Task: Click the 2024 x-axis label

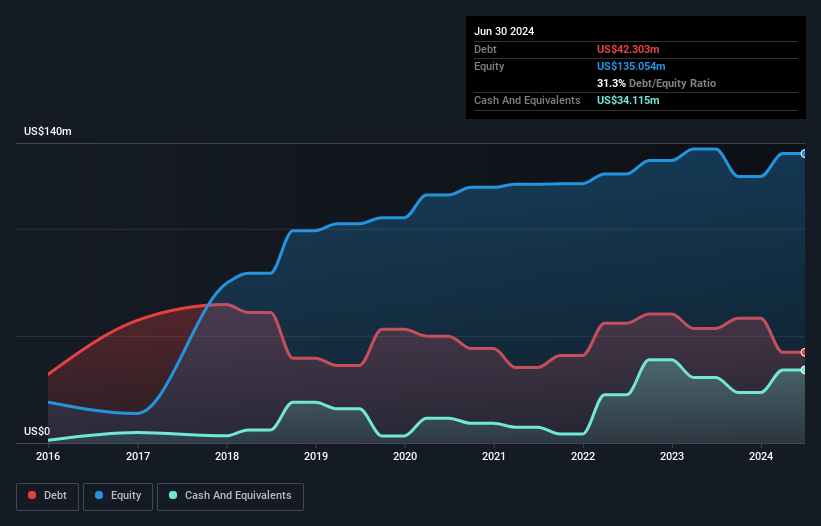Action: coord(761,456)
